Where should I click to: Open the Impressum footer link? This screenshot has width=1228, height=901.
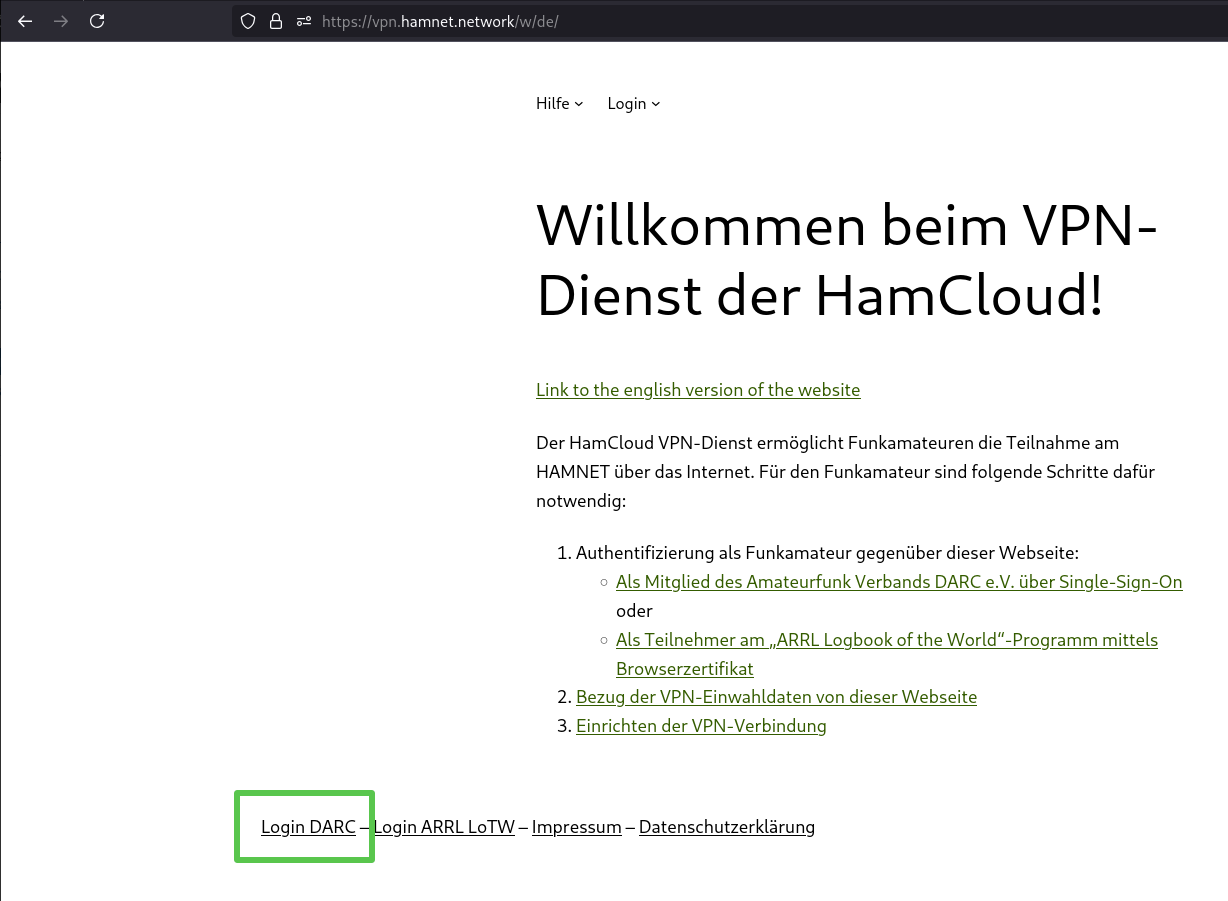(x=577, y=827)
